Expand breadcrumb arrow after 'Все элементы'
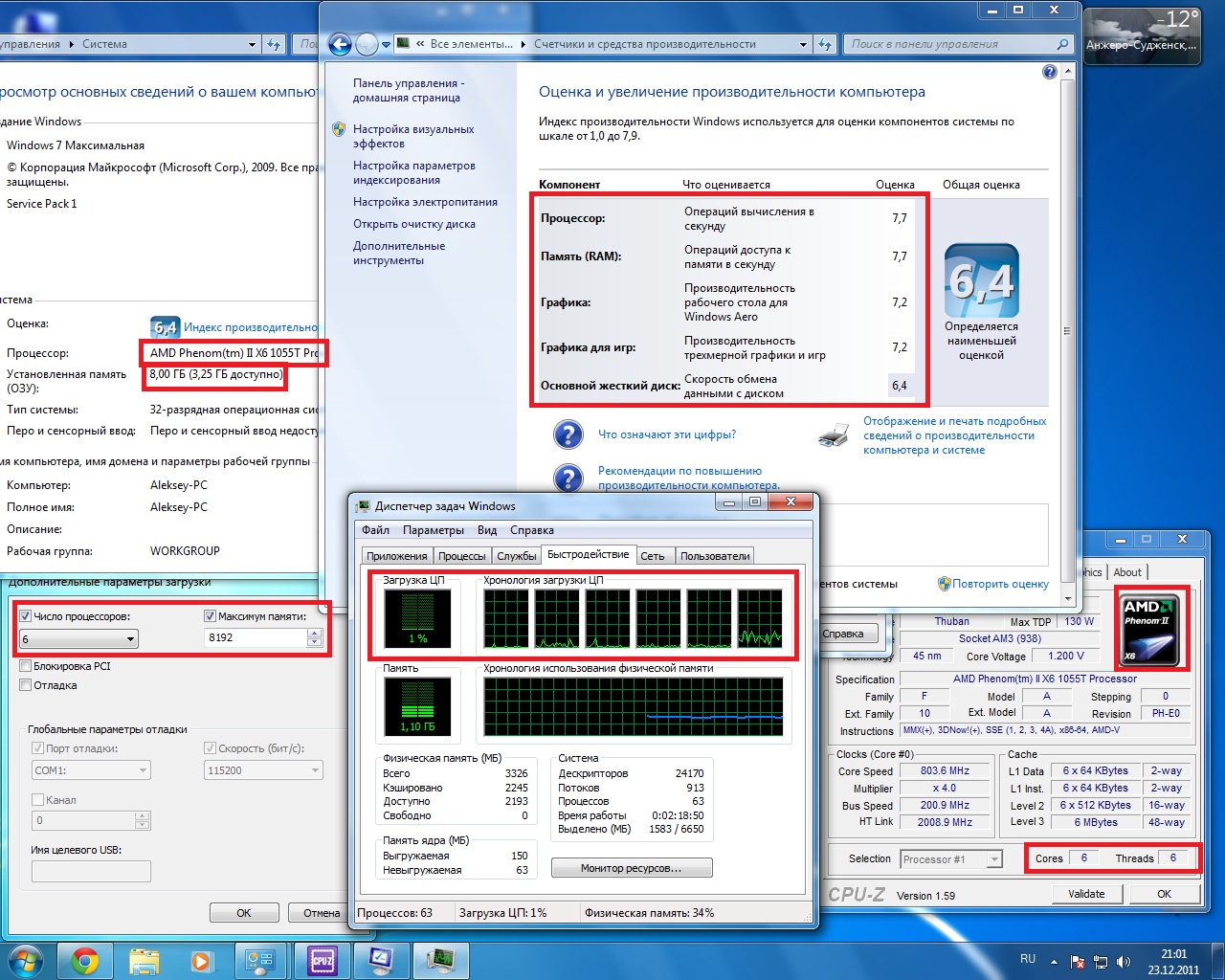 coord(523,44)
